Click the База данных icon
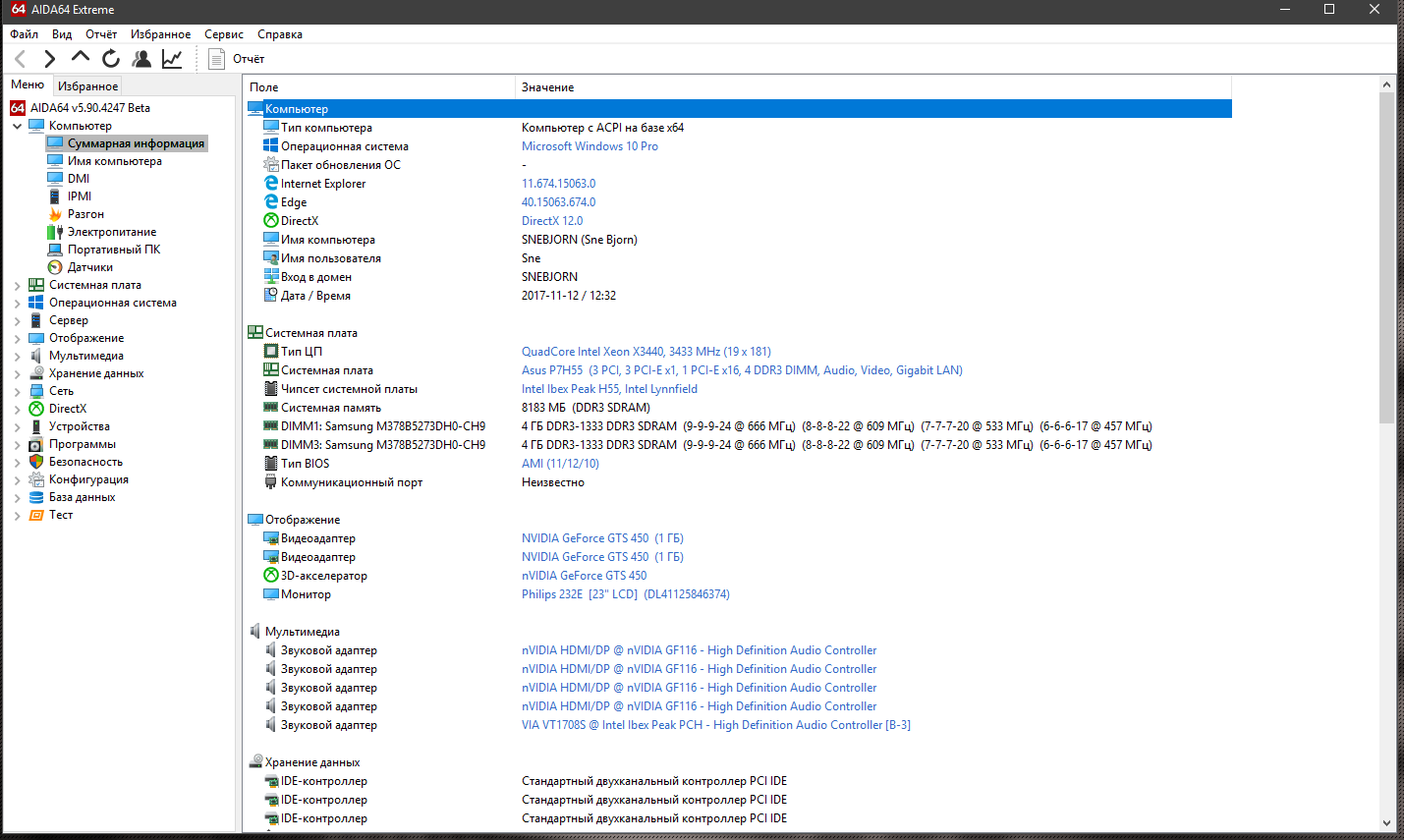 pyautogui.click(x=36, y=497)
